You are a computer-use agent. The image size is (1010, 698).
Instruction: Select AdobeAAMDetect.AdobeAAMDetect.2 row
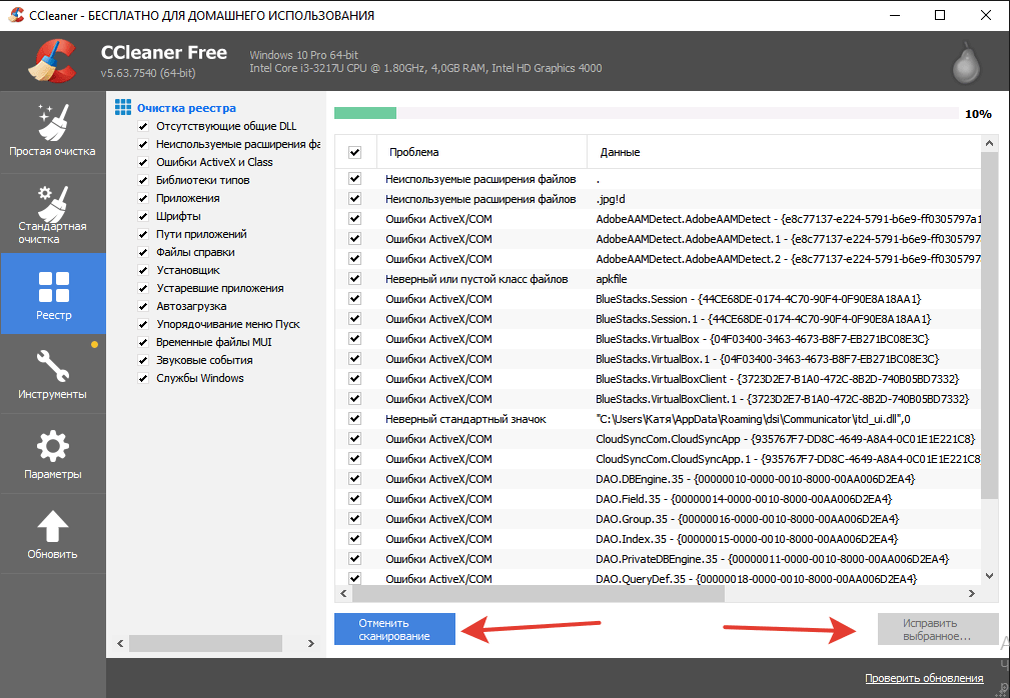(x=658, y=259)
